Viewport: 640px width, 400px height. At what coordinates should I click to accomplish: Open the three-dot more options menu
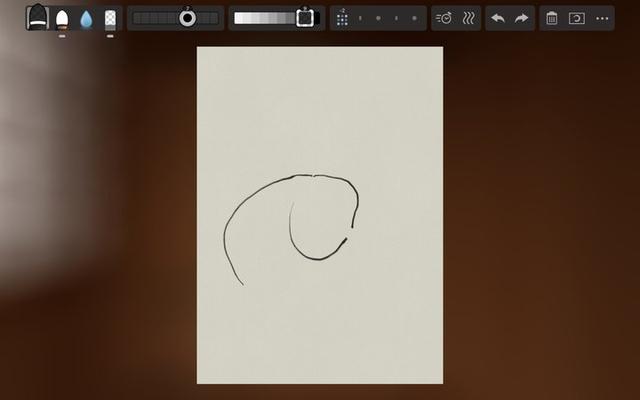(x=602, y=18)
